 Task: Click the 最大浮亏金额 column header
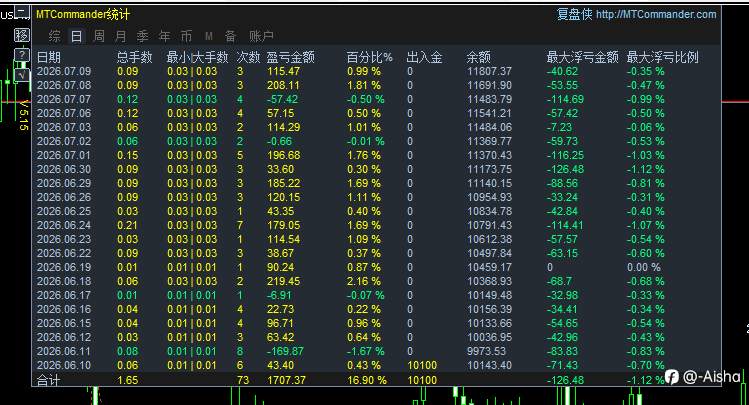click(x=582, y=57)
